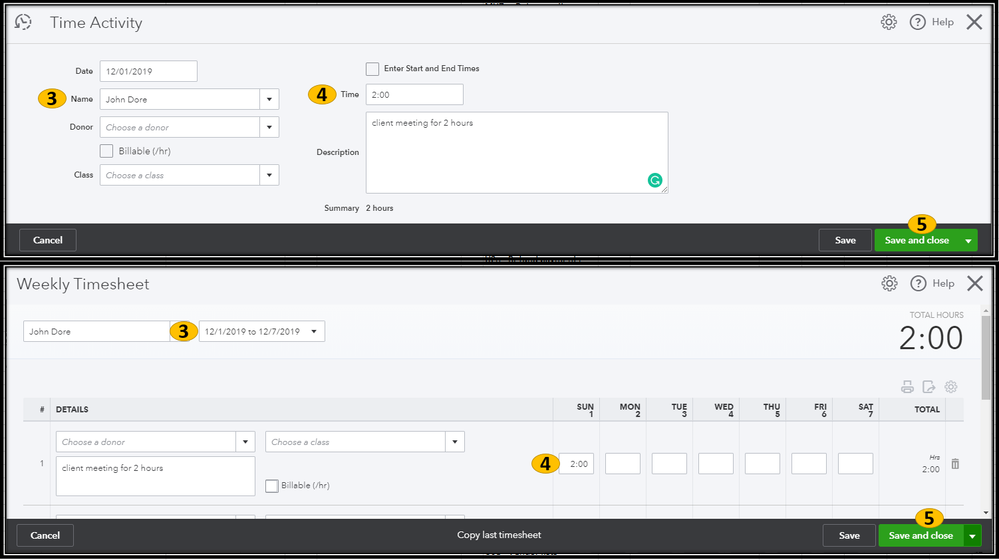Viewport: 999px width, 560px height.
Task: Print the weekly timesheet
Action: 907,387
